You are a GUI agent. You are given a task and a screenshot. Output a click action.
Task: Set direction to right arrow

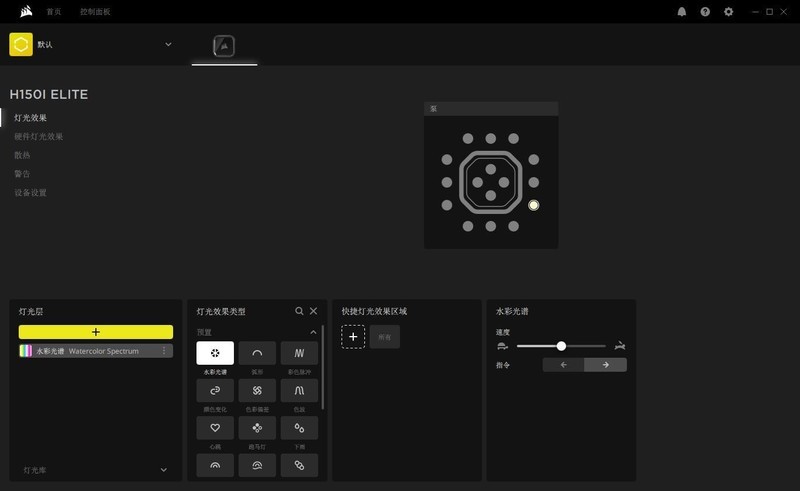(606, 364)
